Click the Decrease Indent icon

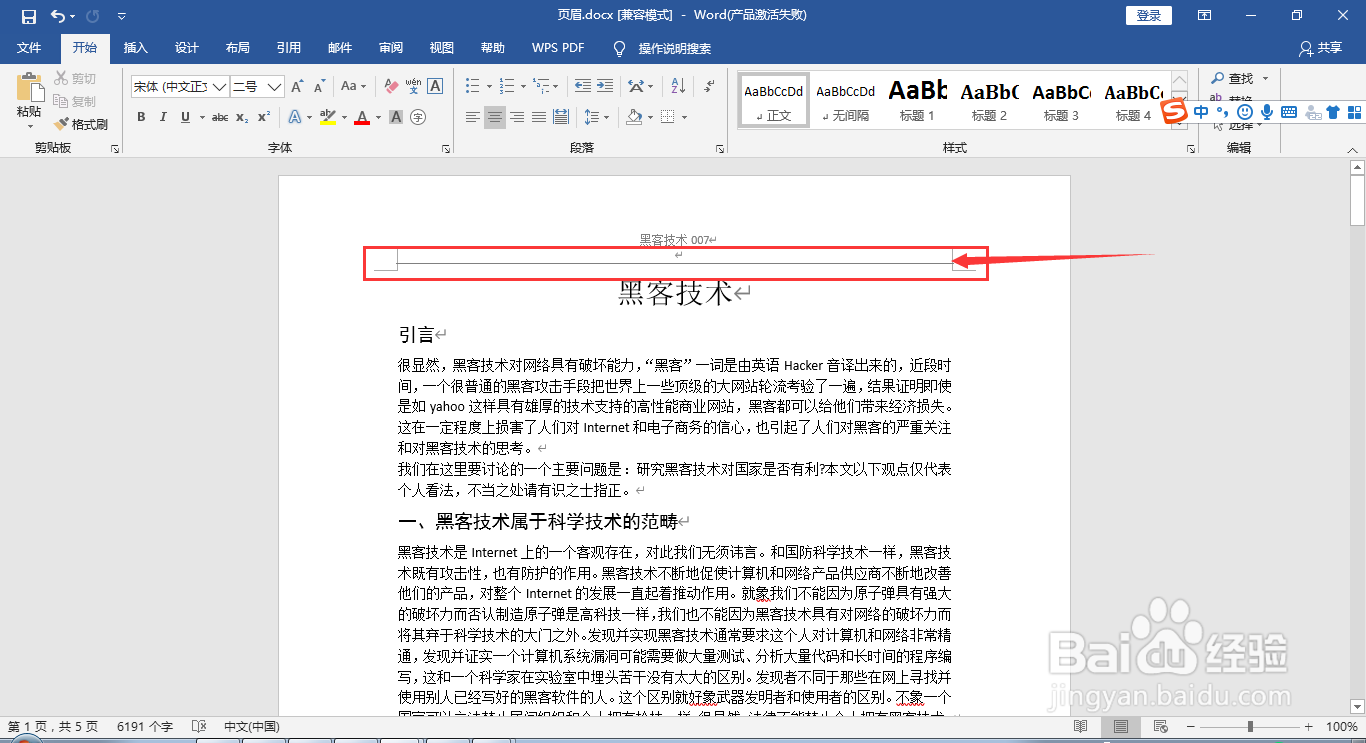click(x=581, y=87)
